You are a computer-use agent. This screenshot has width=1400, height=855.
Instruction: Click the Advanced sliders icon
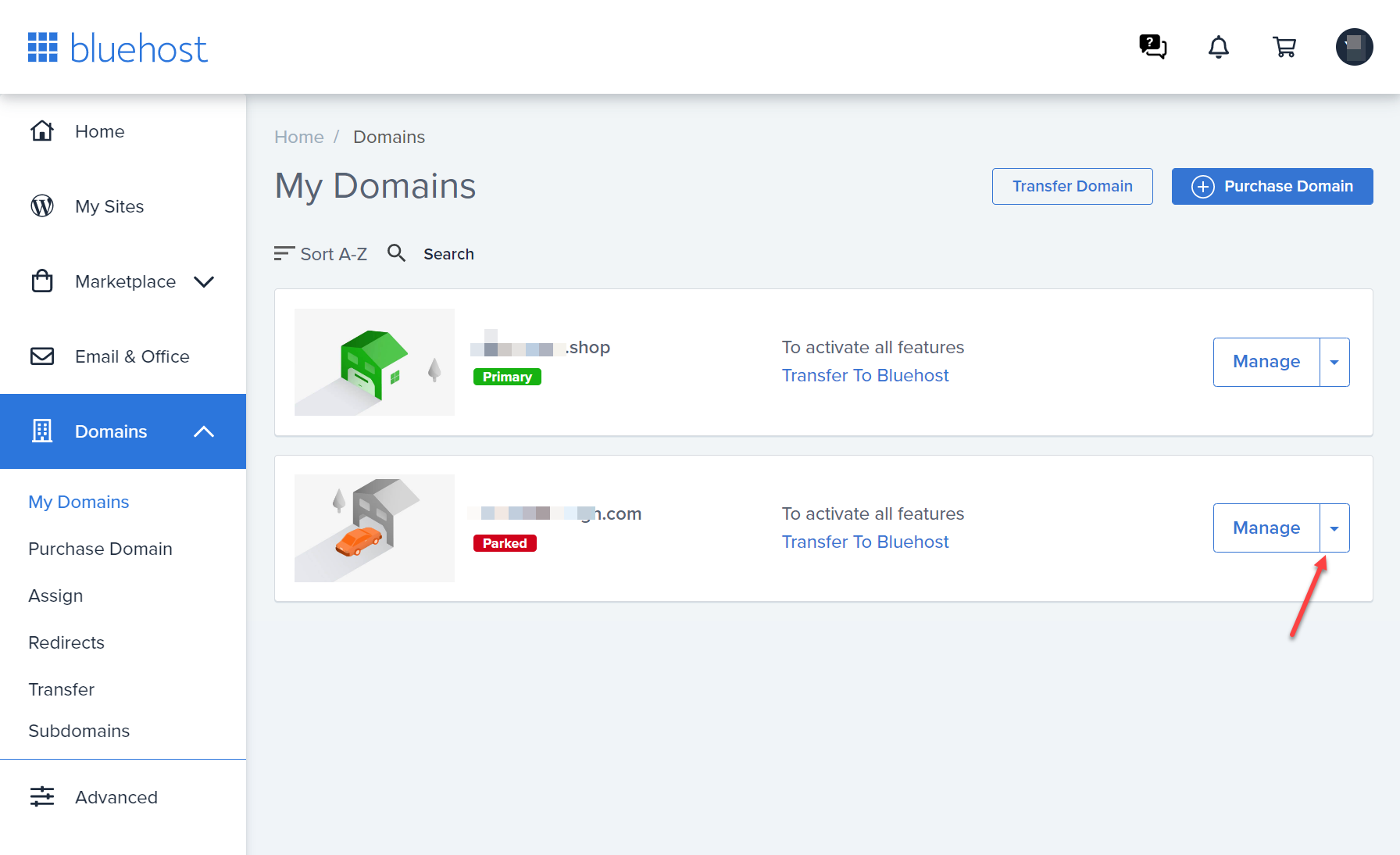[x=42, y=796]
